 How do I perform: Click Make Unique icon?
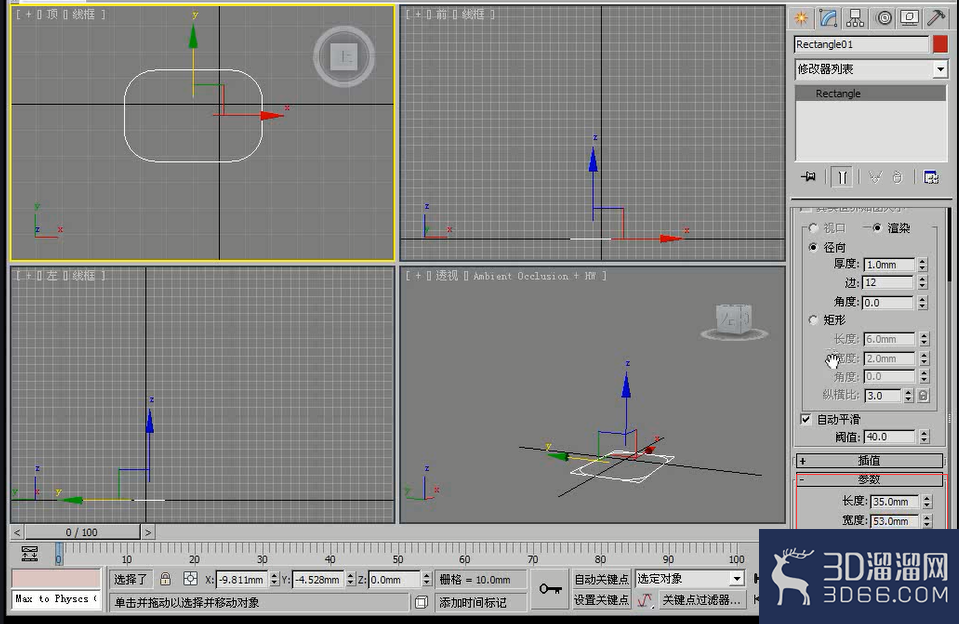tap(875, 177)
